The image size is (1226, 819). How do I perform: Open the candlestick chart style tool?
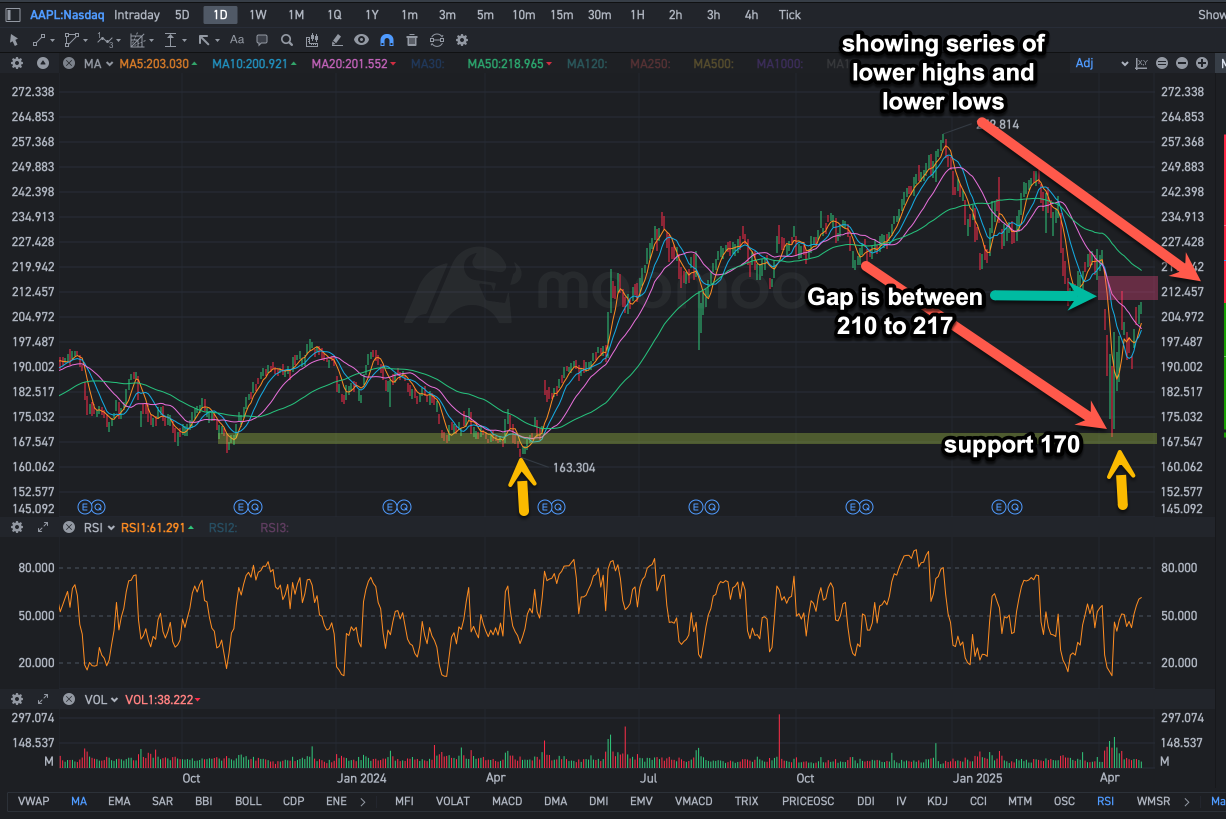[x=312, y=40]
